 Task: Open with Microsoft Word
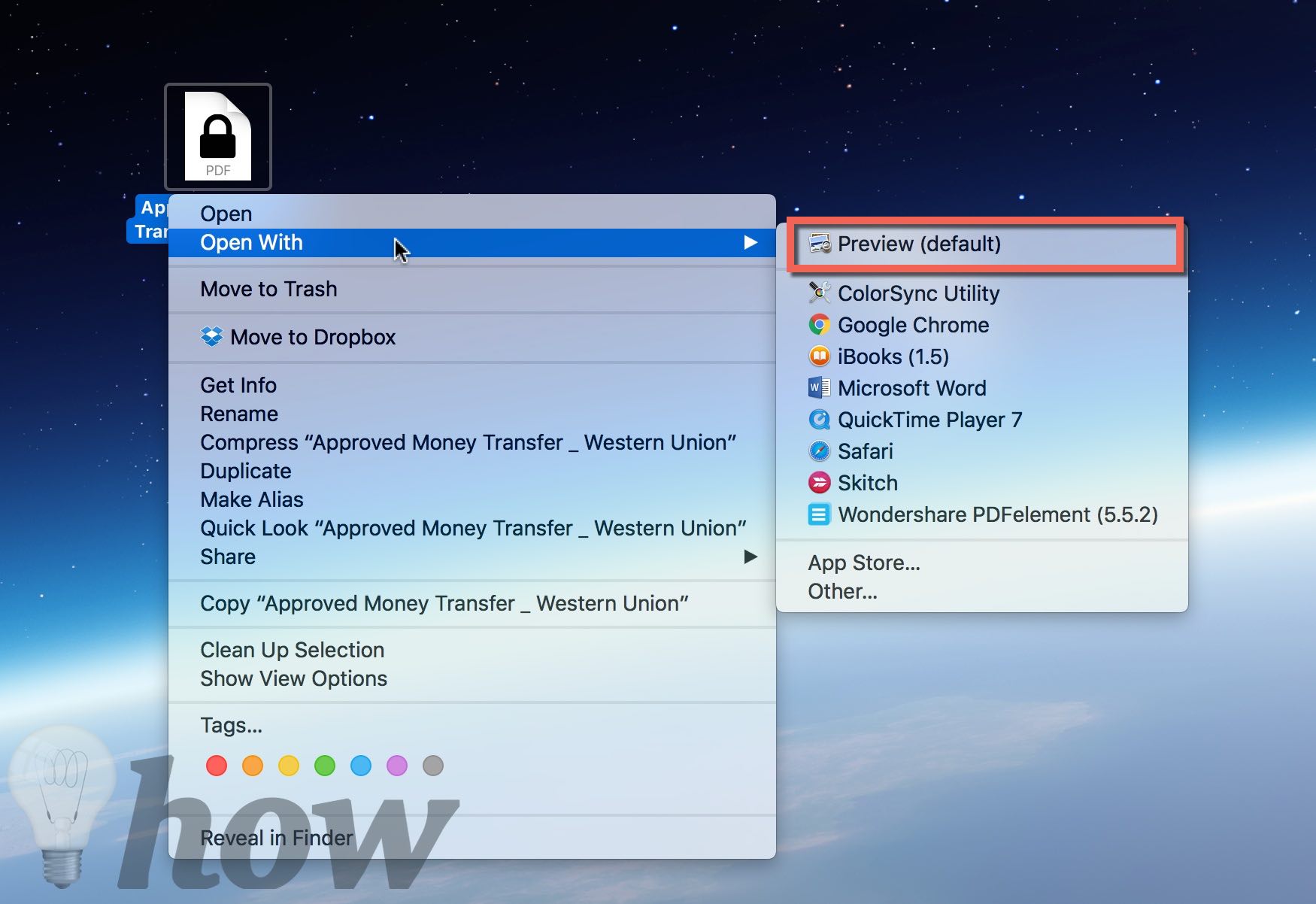pyautogui.click(x=982, y=388)
